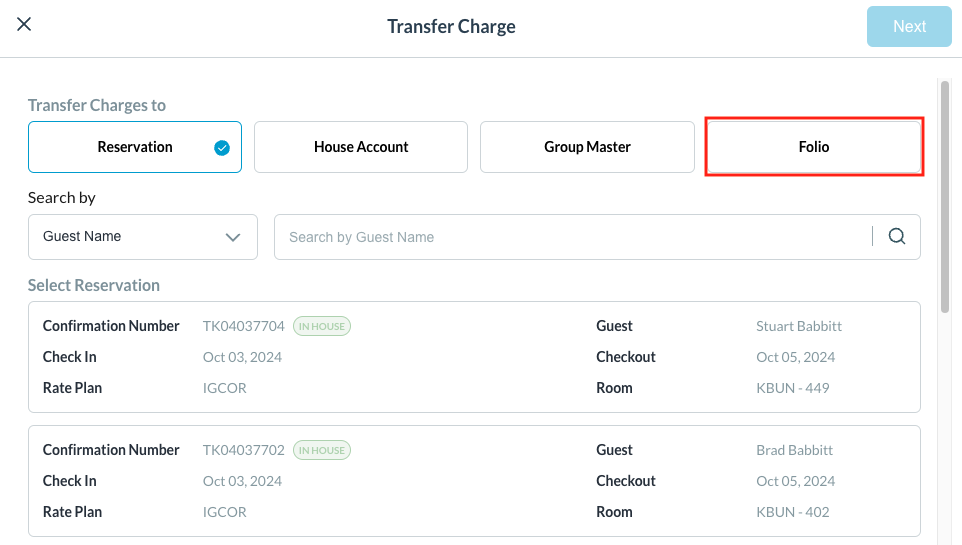This screenshot has height=545, width=962.
Task: Choose the Folio transfer option
Action: pyautogui.click(x=813, y=147)
